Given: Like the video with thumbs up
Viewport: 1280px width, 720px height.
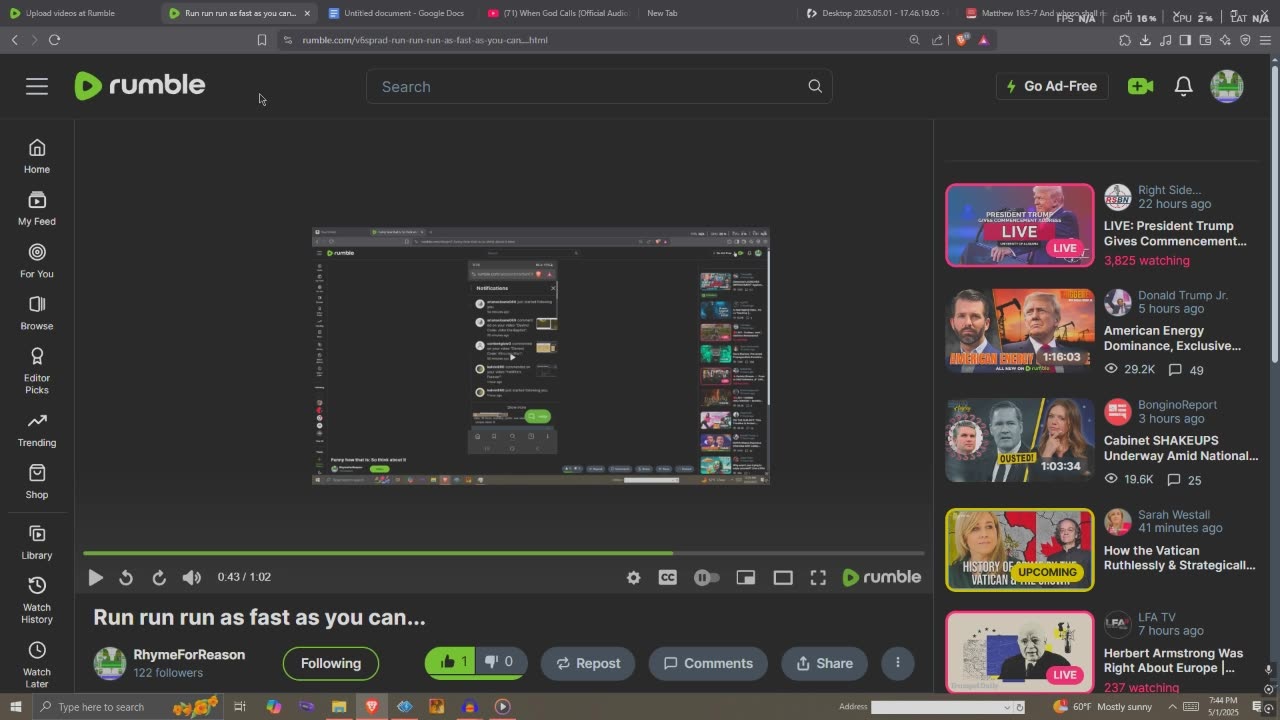Looking at the screenshot, I should click(452, 662).
